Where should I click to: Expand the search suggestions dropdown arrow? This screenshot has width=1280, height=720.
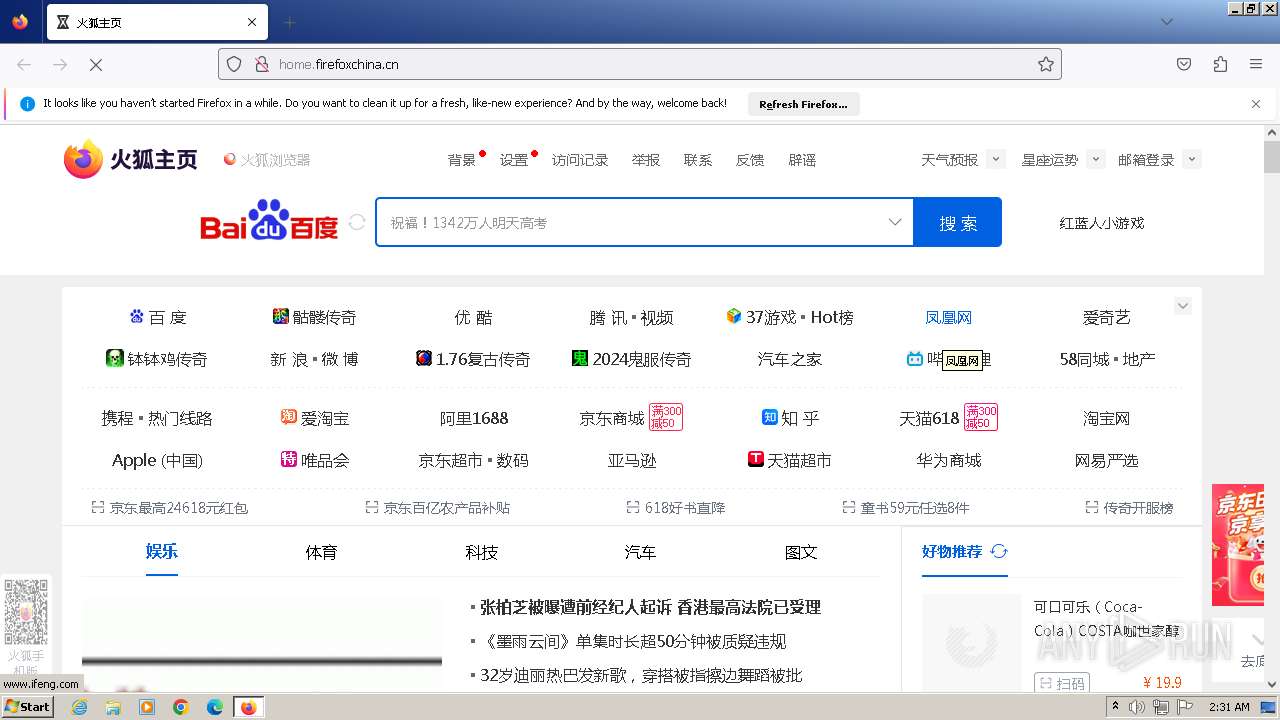coord(895,222)
